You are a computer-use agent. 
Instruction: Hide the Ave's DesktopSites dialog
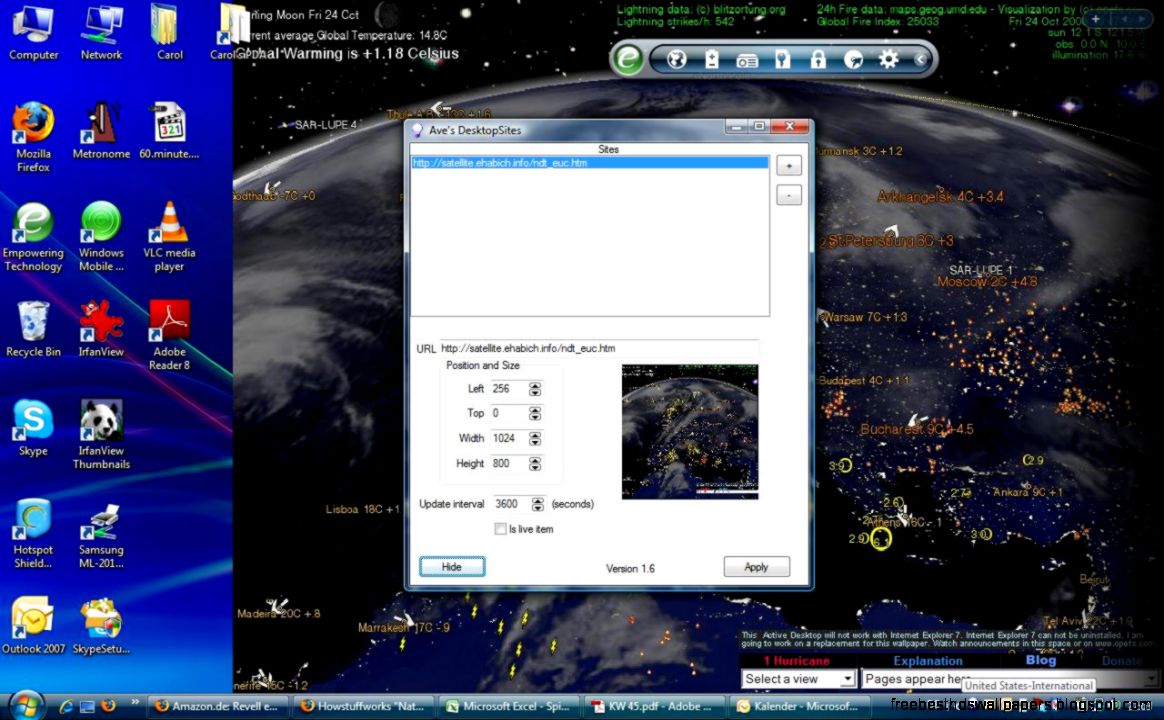click(x=452, y=566)
